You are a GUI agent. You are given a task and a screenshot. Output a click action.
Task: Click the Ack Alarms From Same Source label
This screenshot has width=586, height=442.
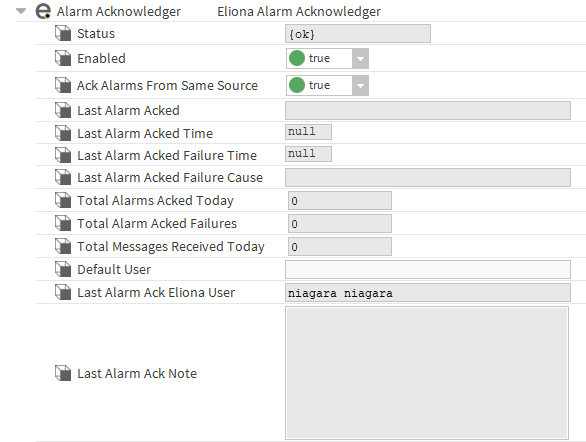167,85
